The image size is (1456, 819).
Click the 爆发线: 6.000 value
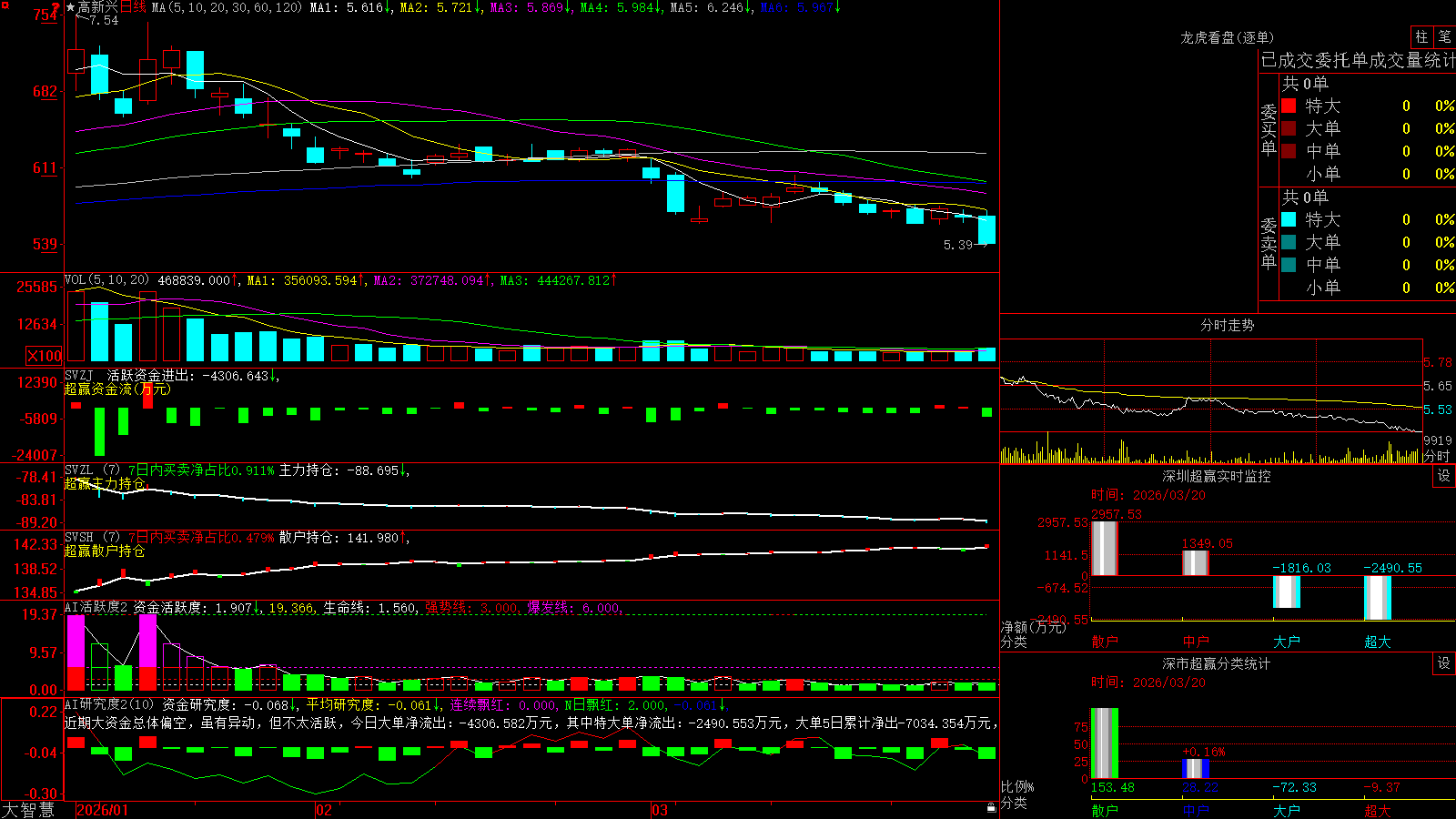(573, 608)
